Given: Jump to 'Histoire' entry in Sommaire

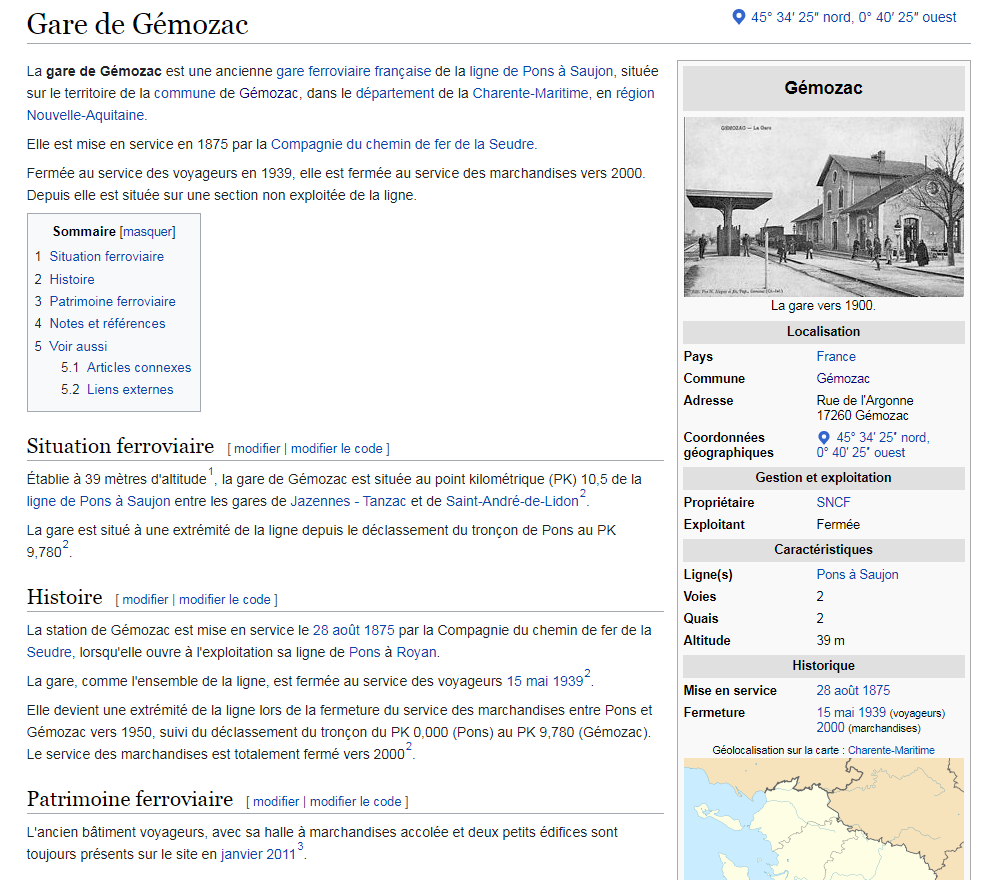Looking at the screenshot, I should point(72,279).
